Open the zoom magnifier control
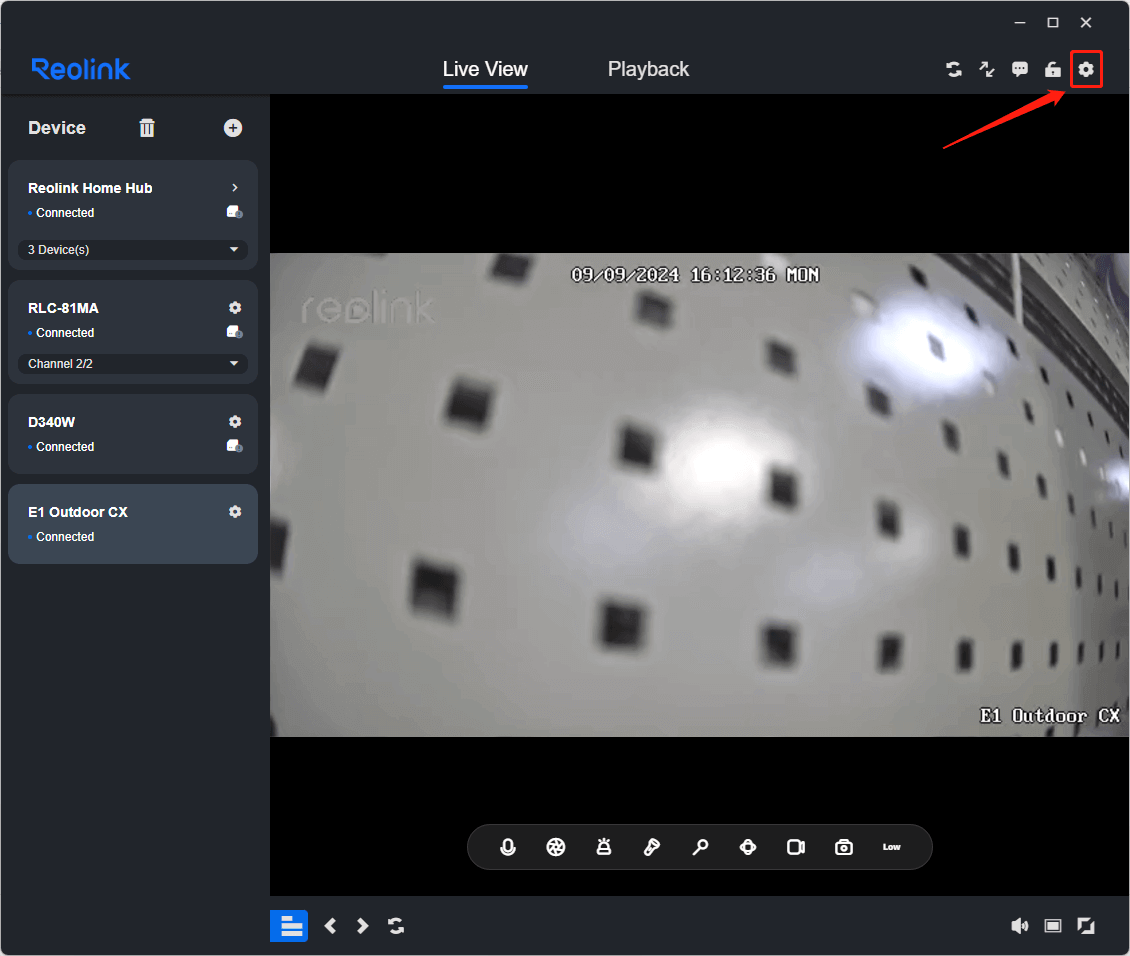Image resolution: width=1130 pixels, height=956 pixels. (700, 847)
